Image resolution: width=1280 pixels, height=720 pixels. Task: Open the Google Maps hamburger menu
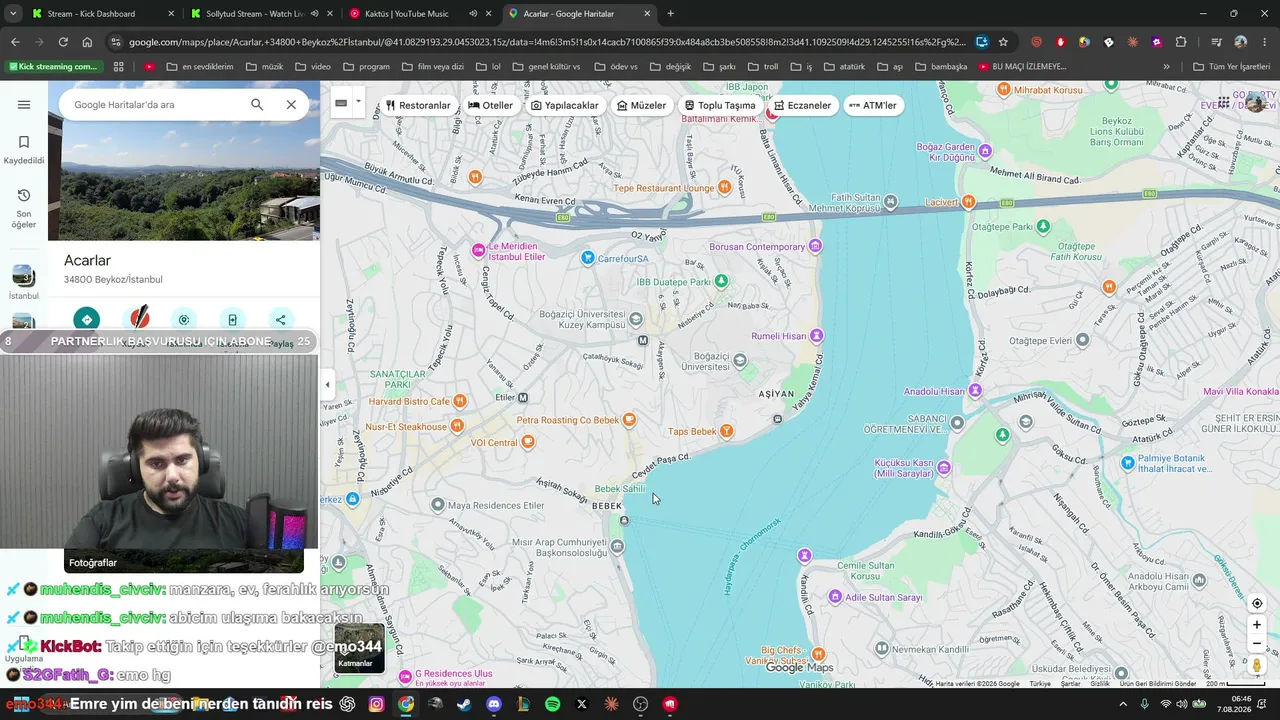pyautogui.click(x=24, y=105)
